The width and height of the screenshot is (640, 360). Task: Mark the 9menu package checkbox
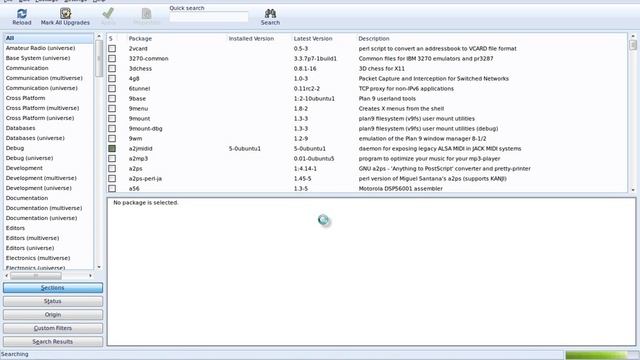[x=112, y=109]
